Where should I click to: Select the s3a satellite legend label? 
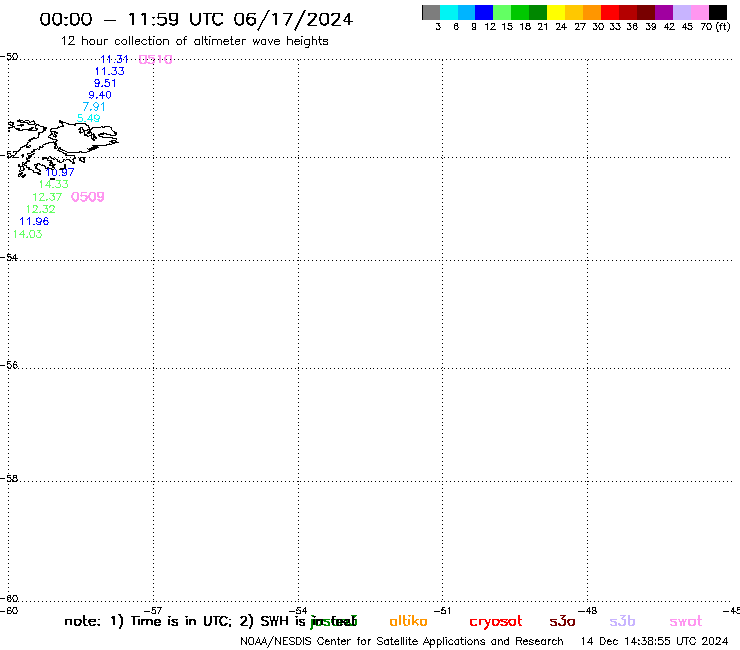(x=562, y=622)
